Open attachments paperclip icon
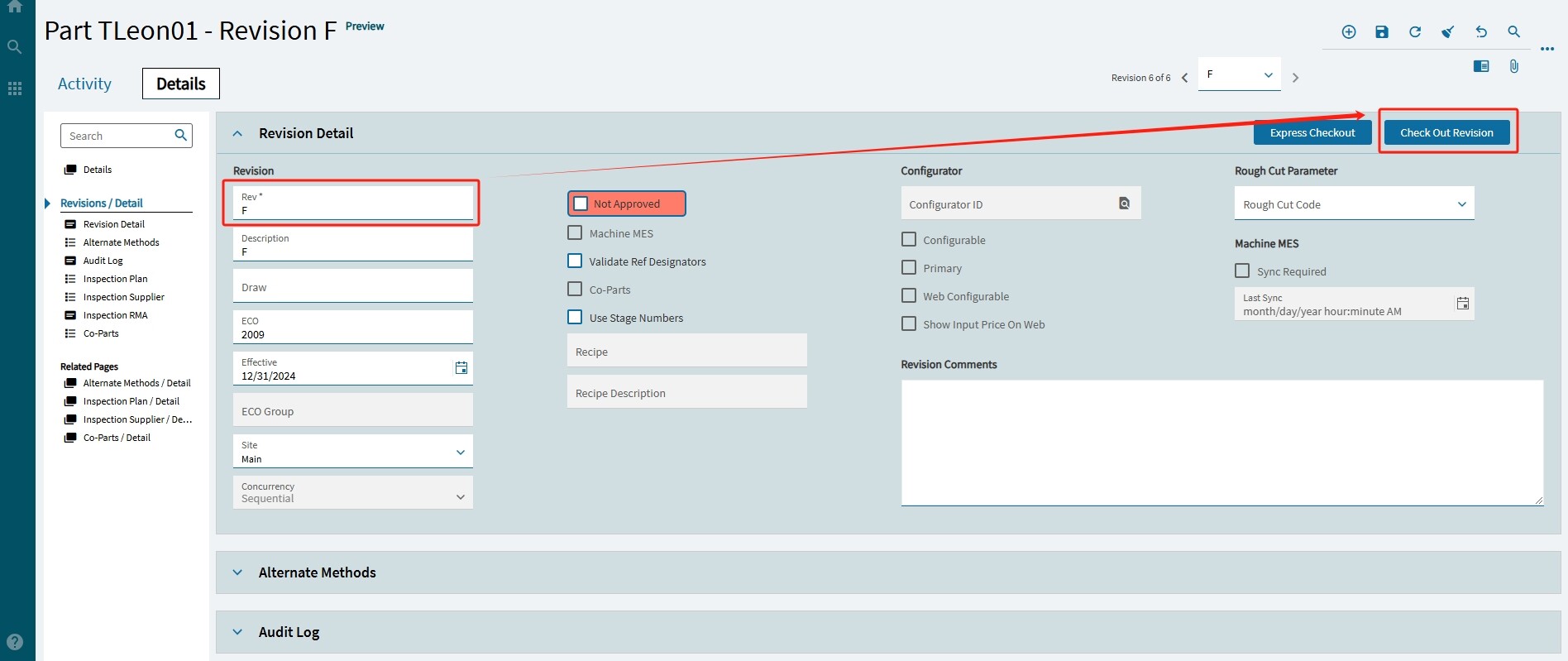The image size is (1568, 661). [x=1513, y=66]
